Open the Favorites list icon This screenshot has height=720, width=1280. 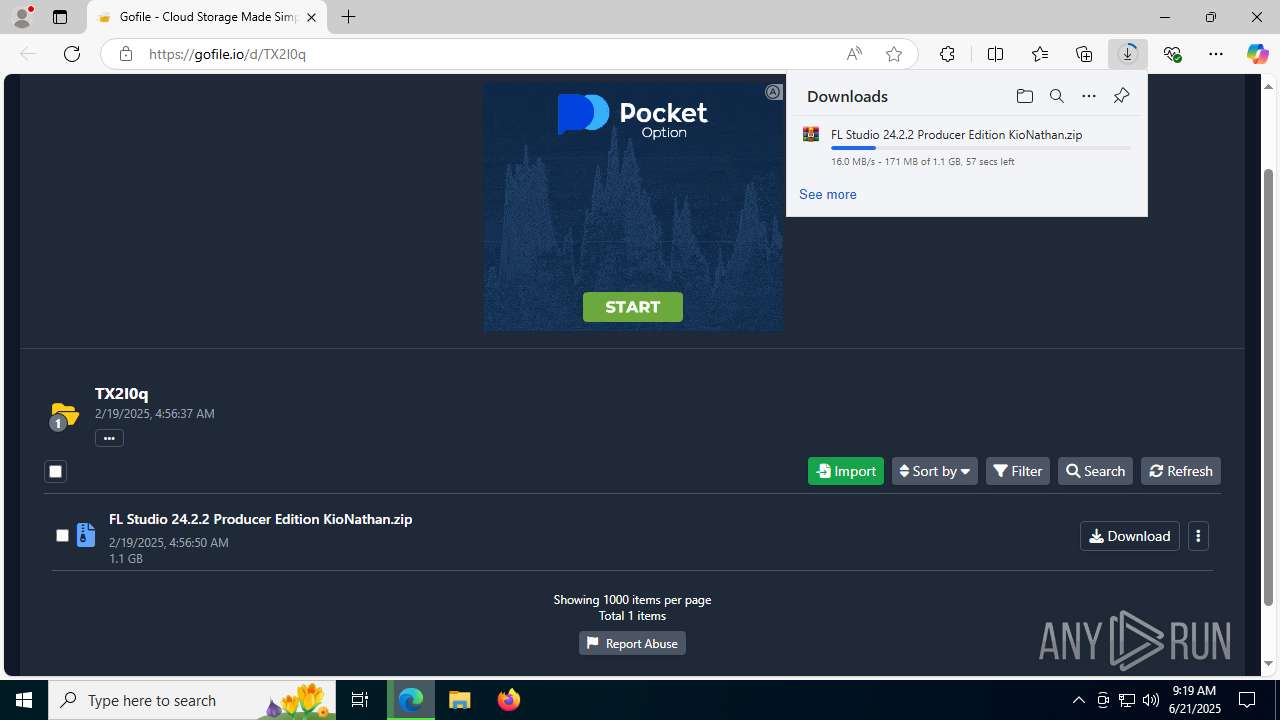(1040, 54)
